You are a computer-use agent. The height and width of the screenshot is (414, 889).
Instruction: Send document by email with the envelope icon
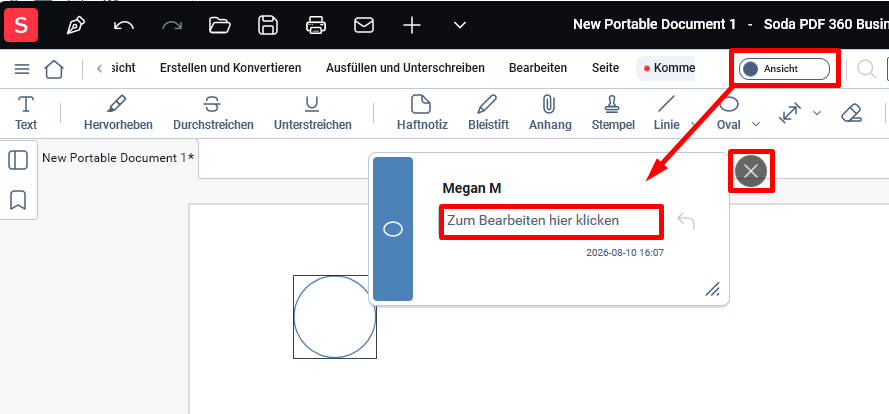click(364, 26)
